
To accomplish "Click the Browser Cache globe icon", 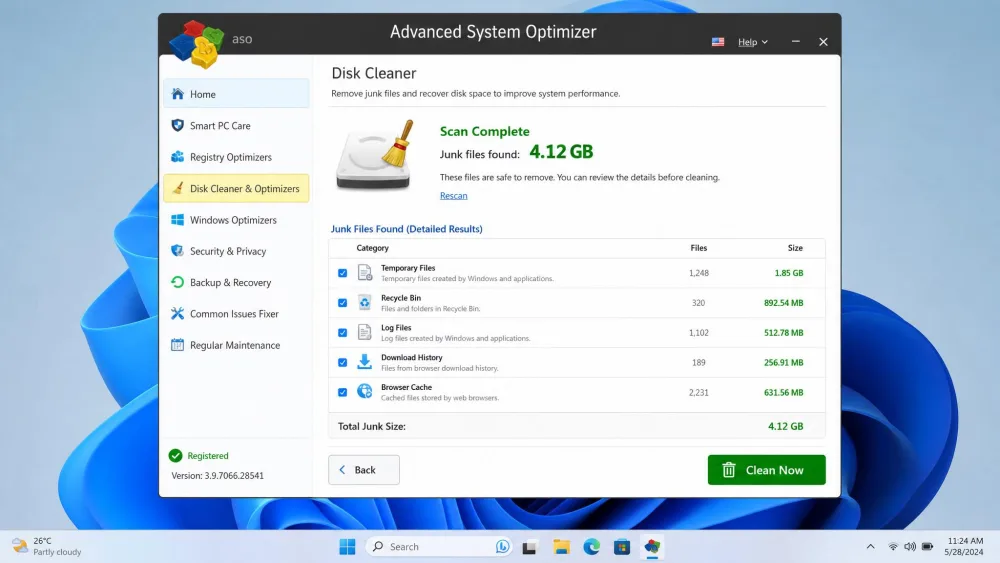I will point(365,391).
